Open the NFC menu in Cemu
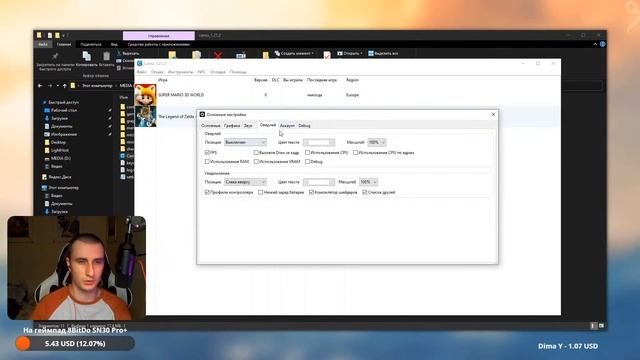Screen dimensions: 640x360 coord(202,72)
